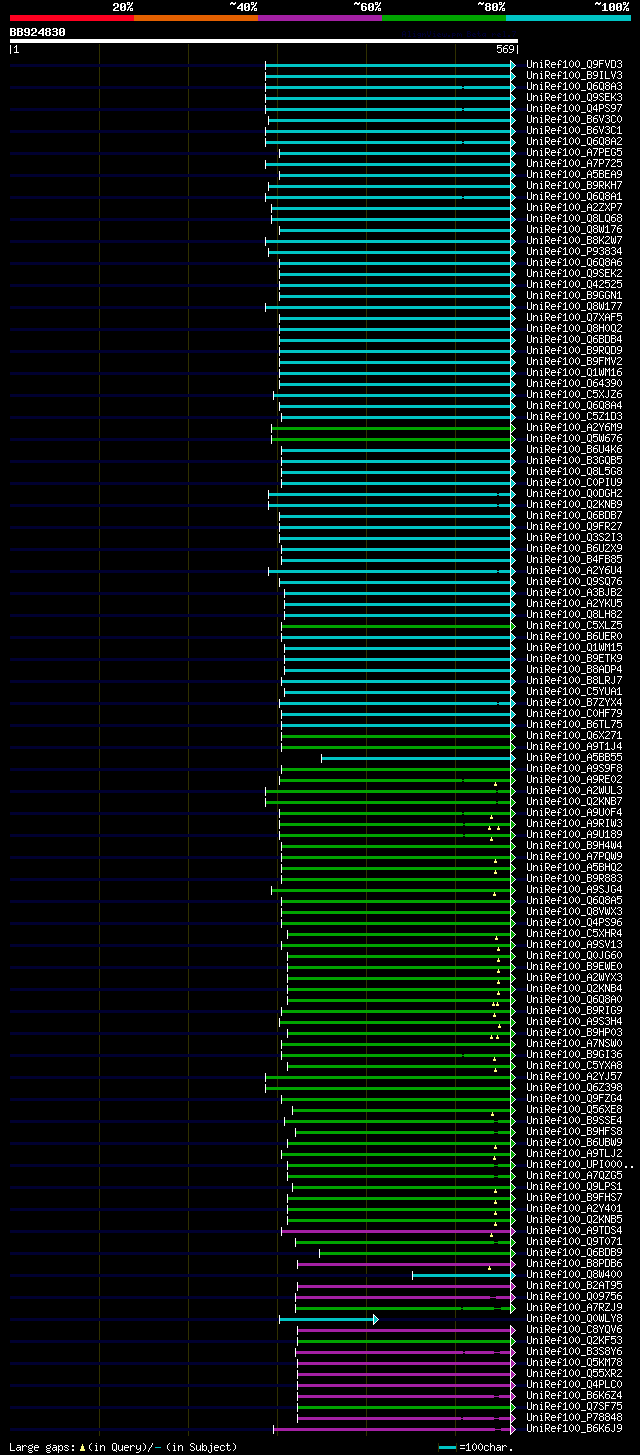This screenshot has width=640, height=1455.
Task: Select the truncated UniRef100_UPI000.. label
Action: 580,1165
